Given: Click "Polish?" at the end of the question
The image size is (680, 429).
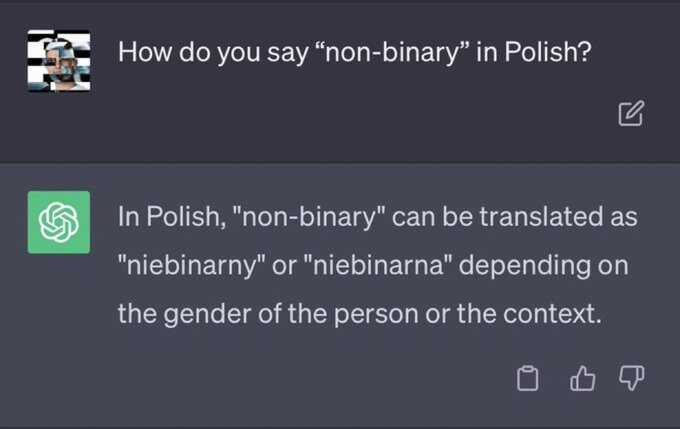Looking at the screenshot, I should [x=548, y=52].
